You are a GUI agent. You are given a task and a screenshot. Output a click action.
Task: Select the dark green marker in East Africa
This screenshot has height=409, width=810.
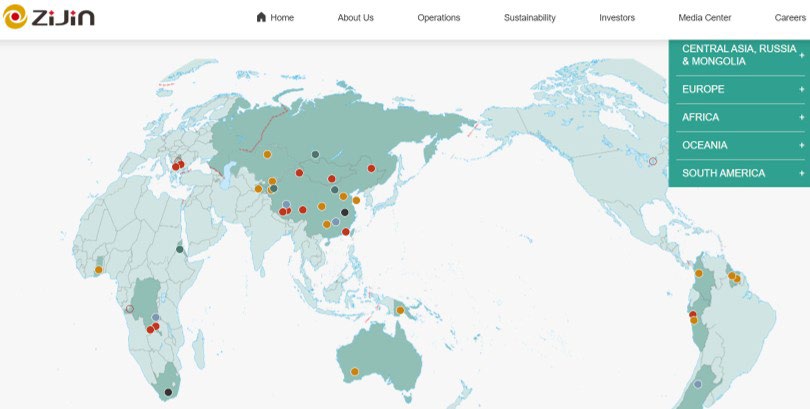[180, 249]
